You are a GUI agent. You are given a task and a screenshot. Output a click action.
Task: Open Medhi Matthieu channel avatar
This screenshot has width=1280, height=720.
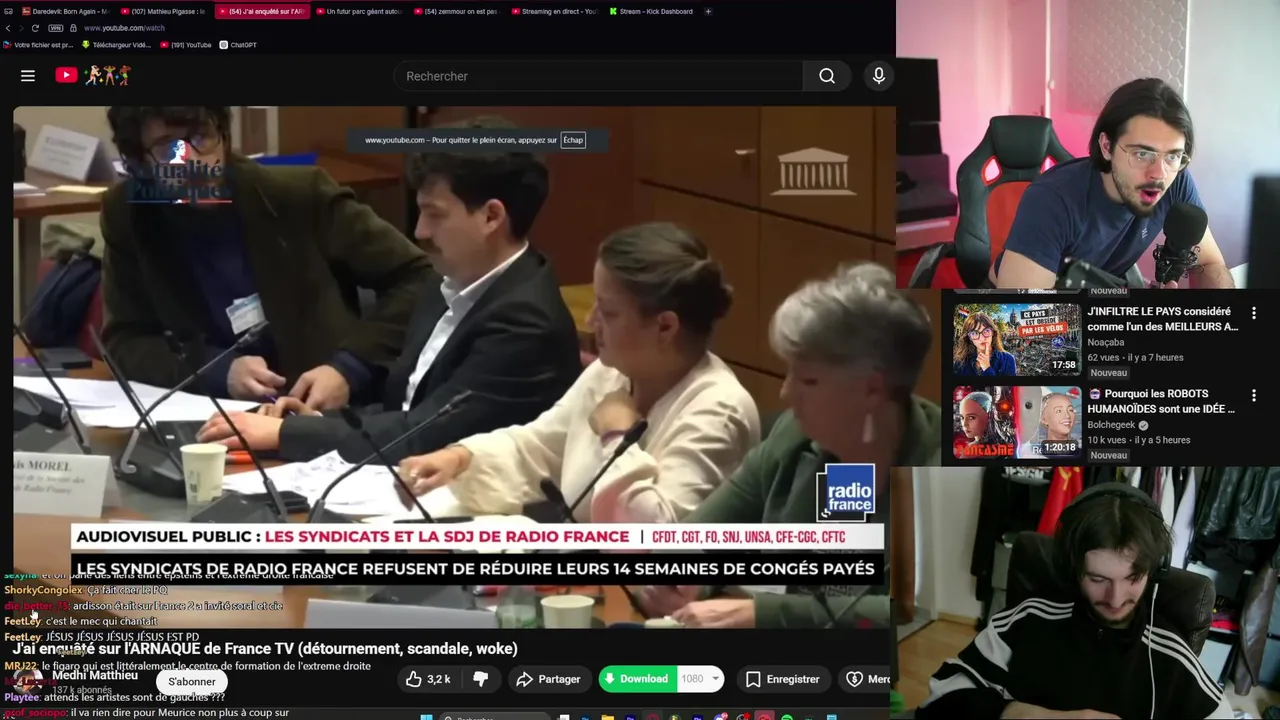27,681
